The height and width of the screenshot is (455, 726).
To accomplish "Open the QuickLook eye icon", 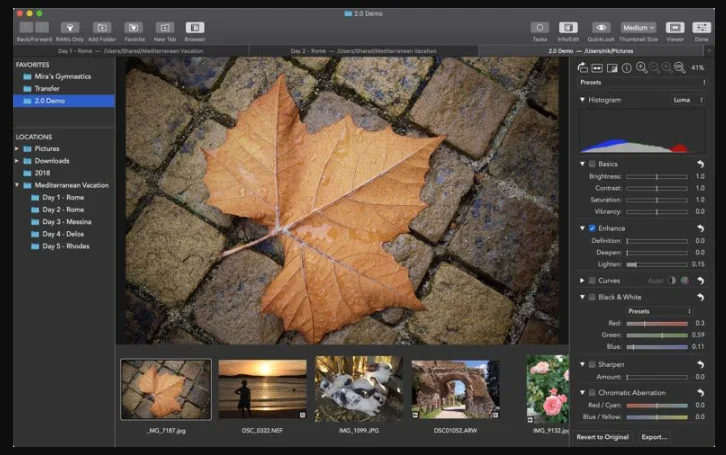I will (x=601, y=28).
